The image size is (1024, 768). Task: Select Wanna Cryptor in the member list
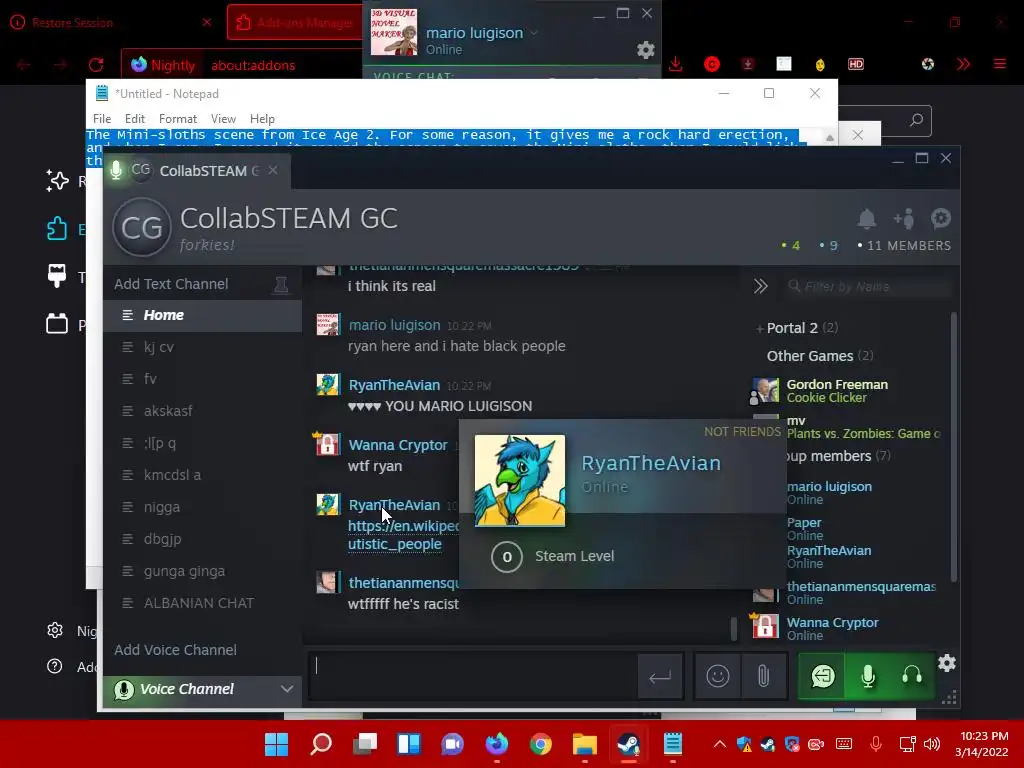[x=846, y=628]
